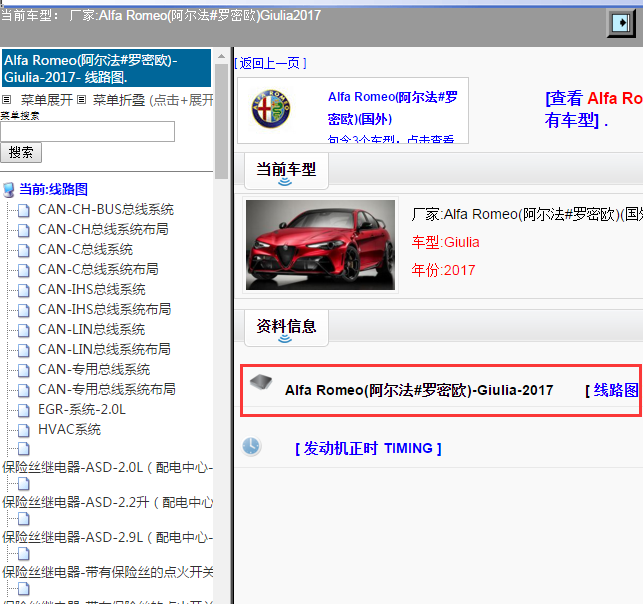Select the 资料信息 tab header

[286, 328]
